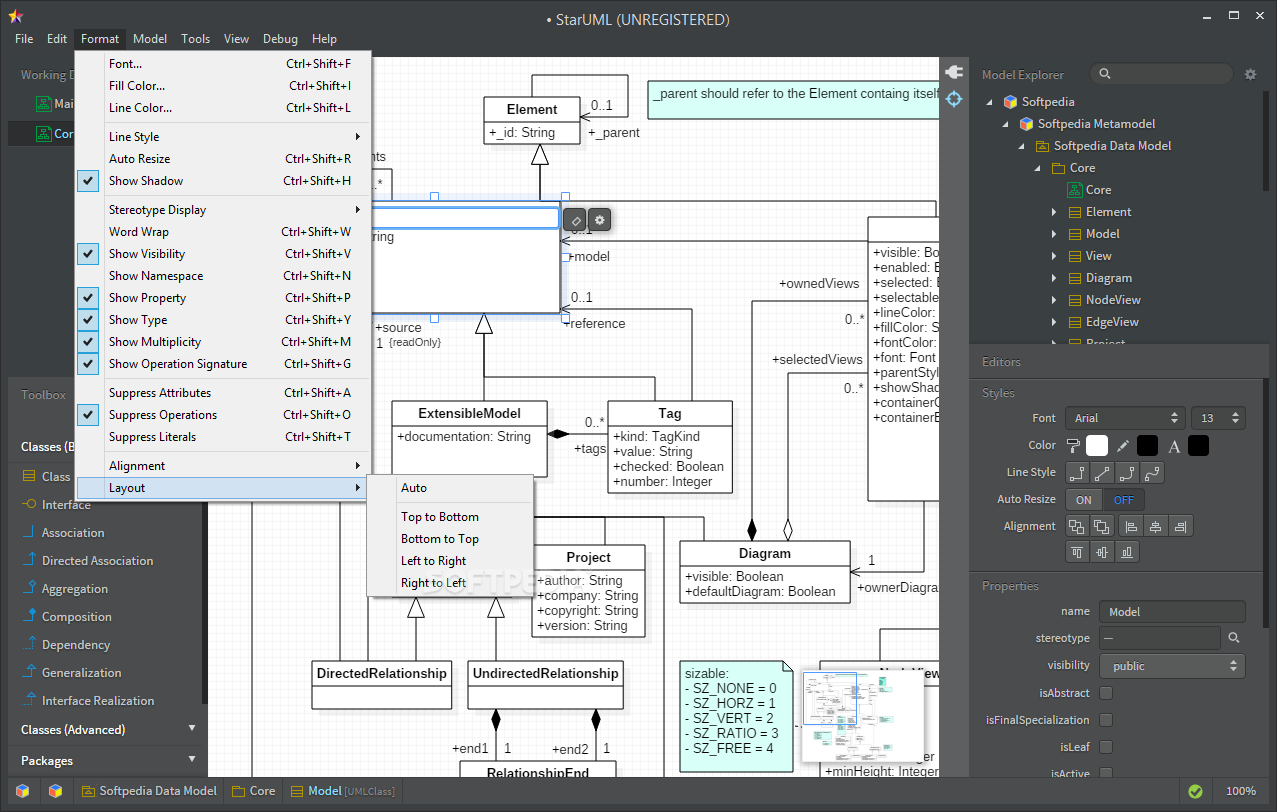The image size is (1277, 812).
Task: Click the align top icon
Action: [x=1078, y=551]
